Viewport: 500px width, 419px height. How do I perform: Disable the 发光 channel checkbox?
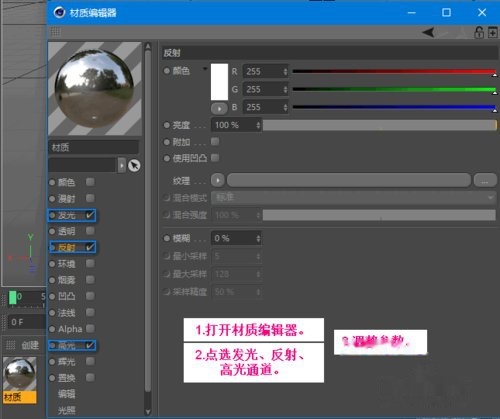90,215
